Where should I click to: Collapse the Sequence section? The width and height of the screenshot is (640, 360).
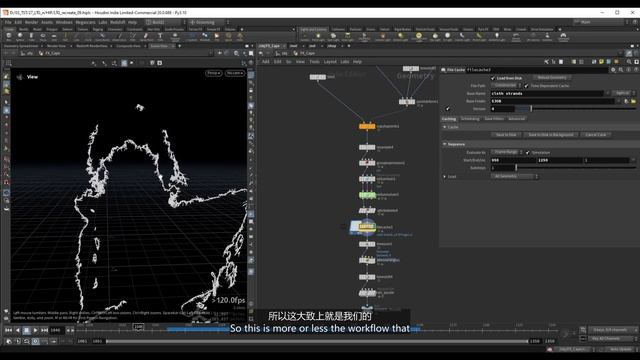coord(444,144)
